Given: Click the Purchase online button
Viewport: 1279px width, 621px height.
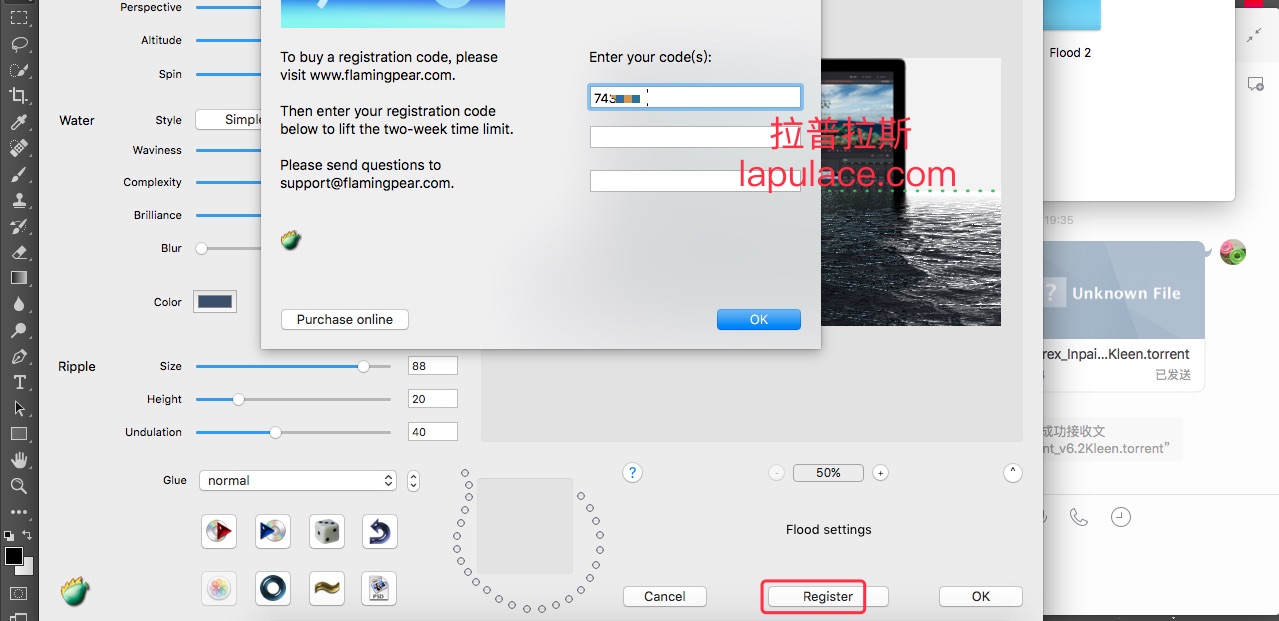Looking at the screenshot, I should tap(345, 320).
